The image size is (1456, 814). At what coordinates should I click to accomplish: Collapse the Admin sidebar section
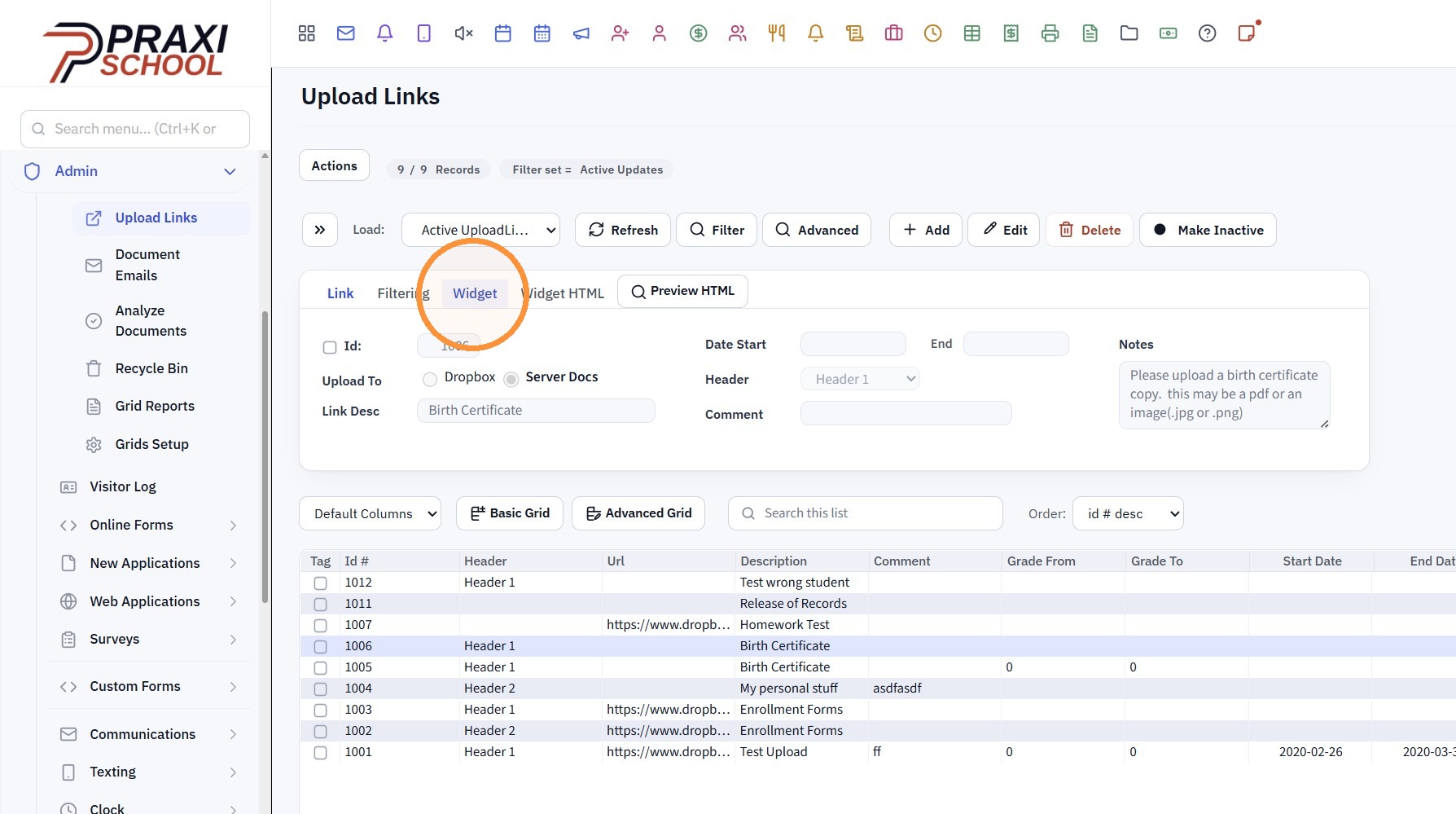click(x=230, y=171)
